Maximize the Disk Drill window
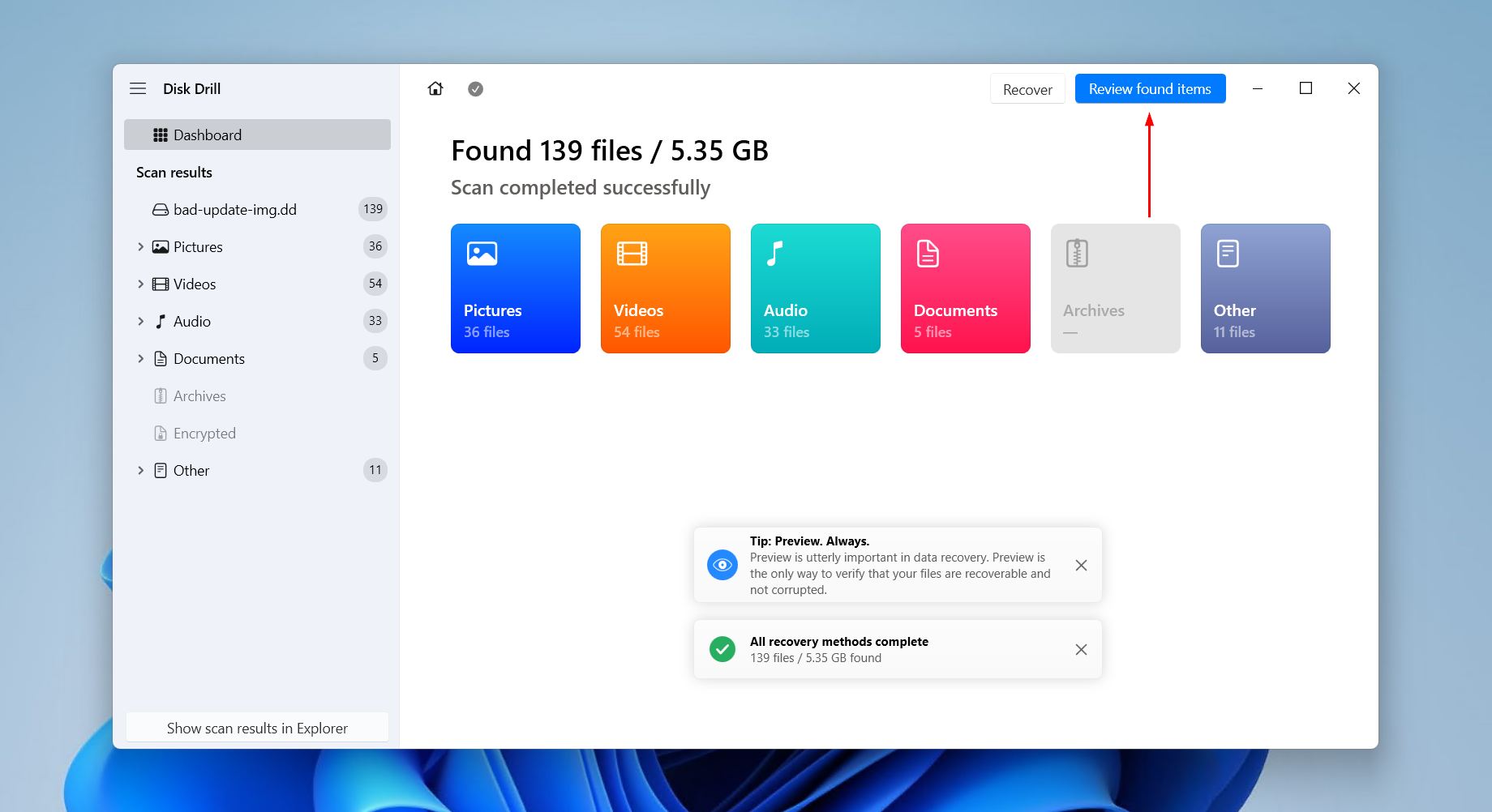Screen dimensions: 1492x812 [x=1305, y=88]
